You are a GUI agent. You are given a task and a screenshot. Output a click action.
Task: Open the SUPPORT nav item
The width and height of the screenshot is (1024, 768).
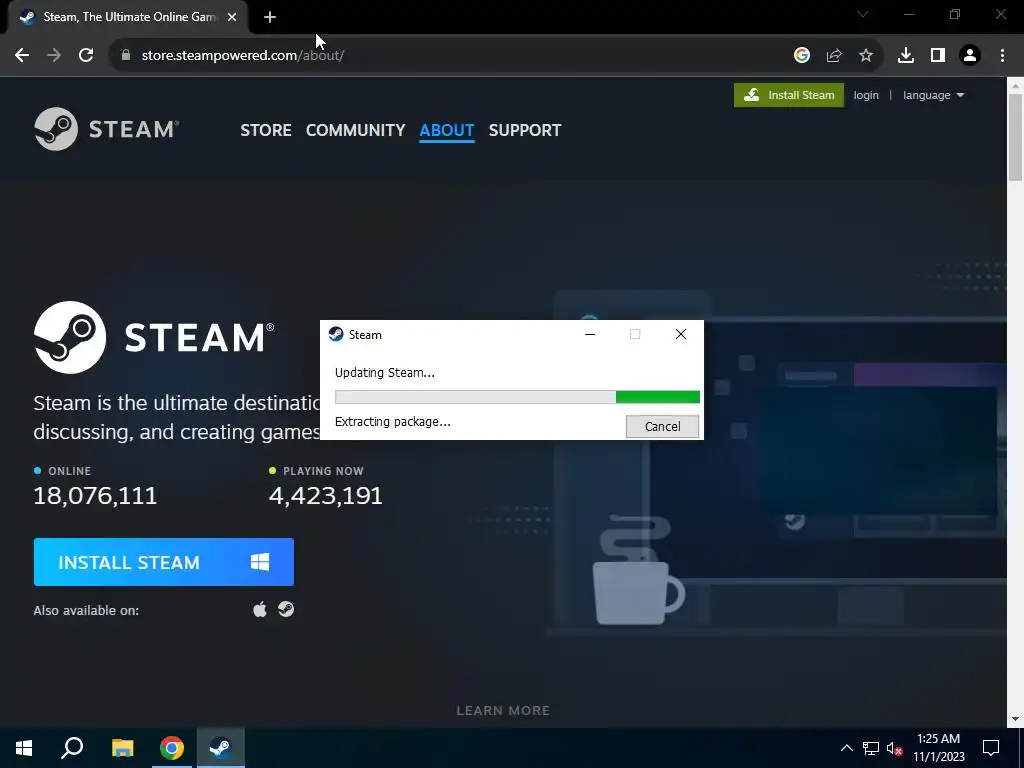(x=524, y=130)
